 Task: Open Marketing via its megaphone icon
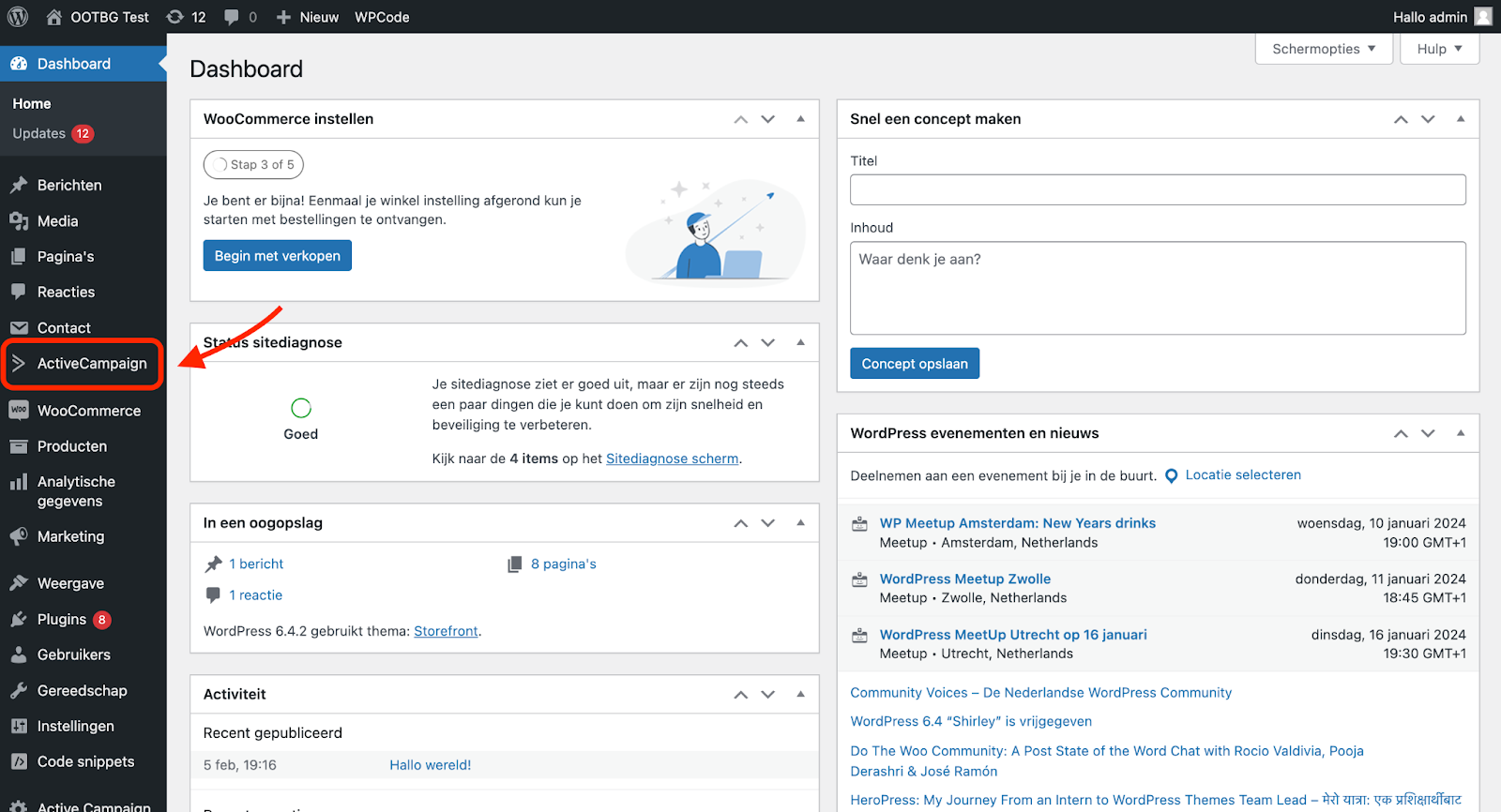[x=19, y=536]
